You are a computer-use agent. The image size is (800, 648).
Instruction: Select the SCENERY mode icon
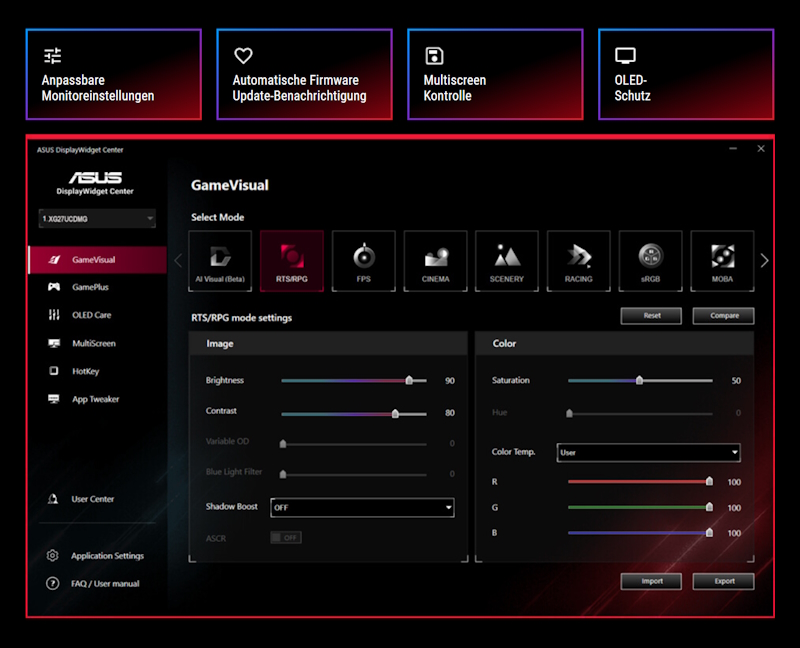tap(507, 260)
